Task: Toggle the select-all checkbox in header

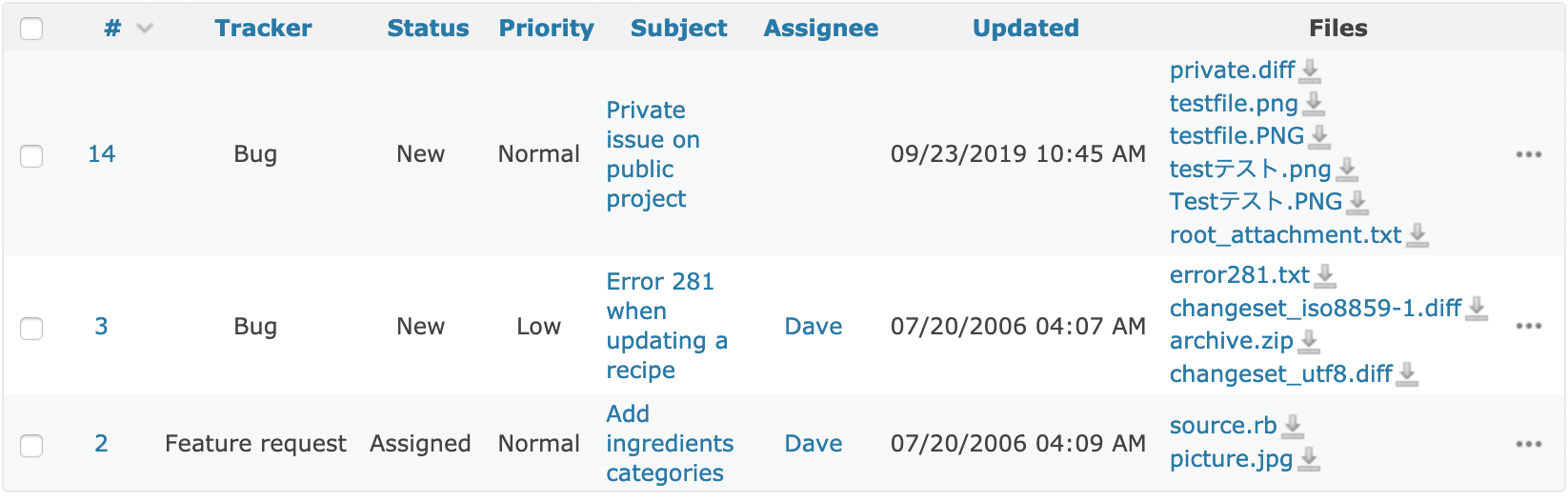Action: [31, 29]
